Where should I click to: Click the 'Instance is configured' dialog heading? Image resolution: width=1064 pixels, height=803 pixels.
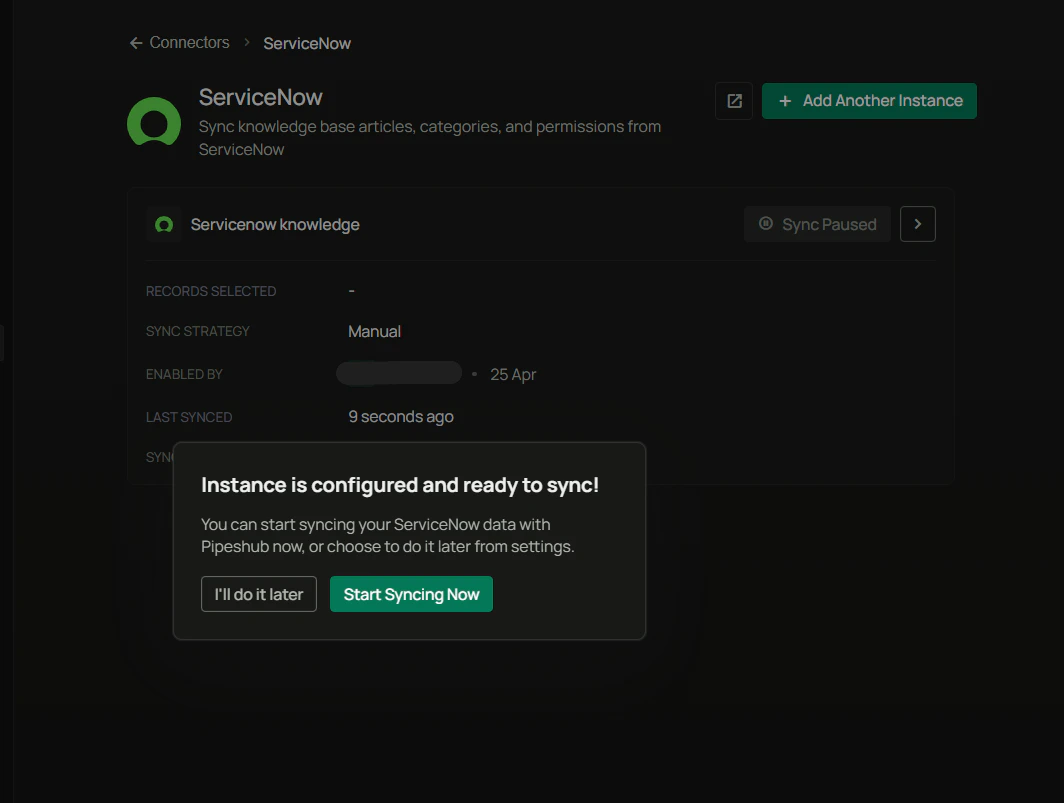point(400,485)
